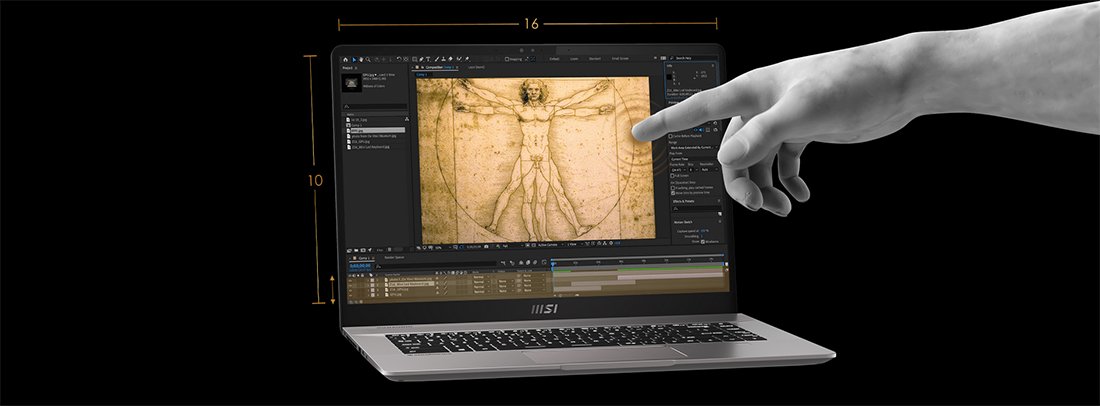This screenshot has height=406, width=1100.
Task: Activate the Zoom magnifier tool
Action: [368, 60]
